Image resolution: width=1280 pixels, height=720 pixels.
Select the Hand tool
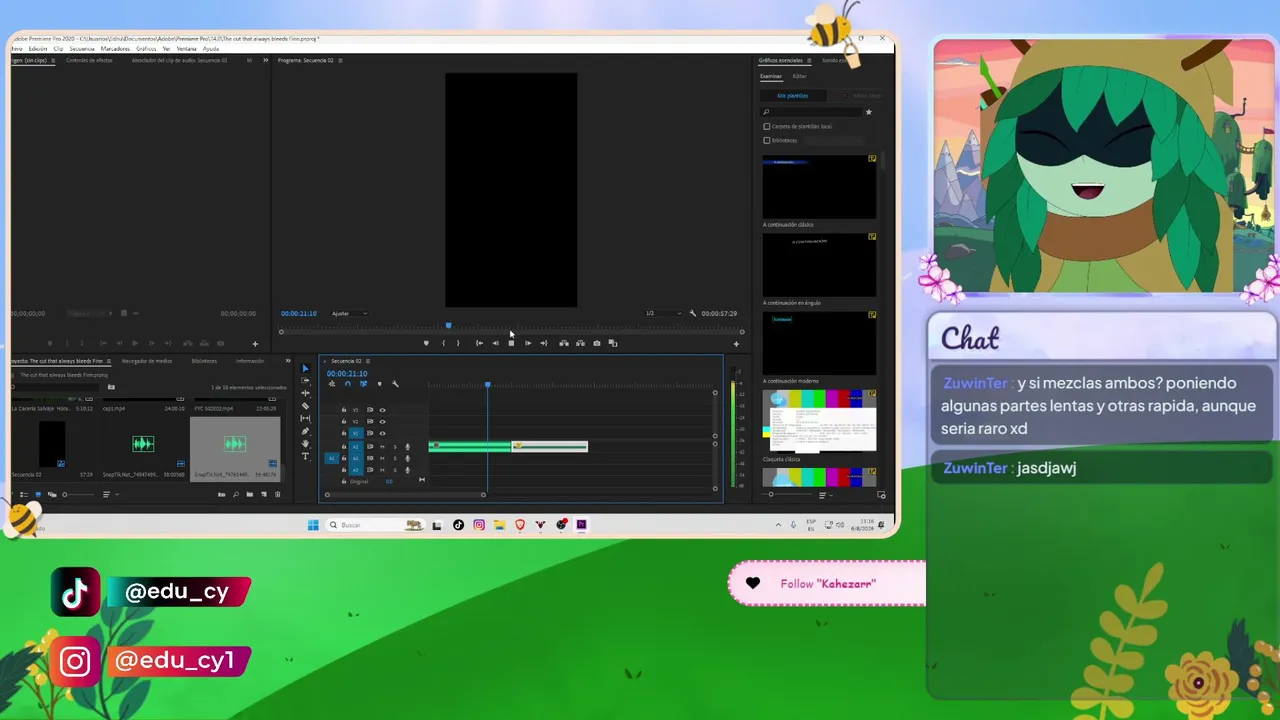pos(305,443)
